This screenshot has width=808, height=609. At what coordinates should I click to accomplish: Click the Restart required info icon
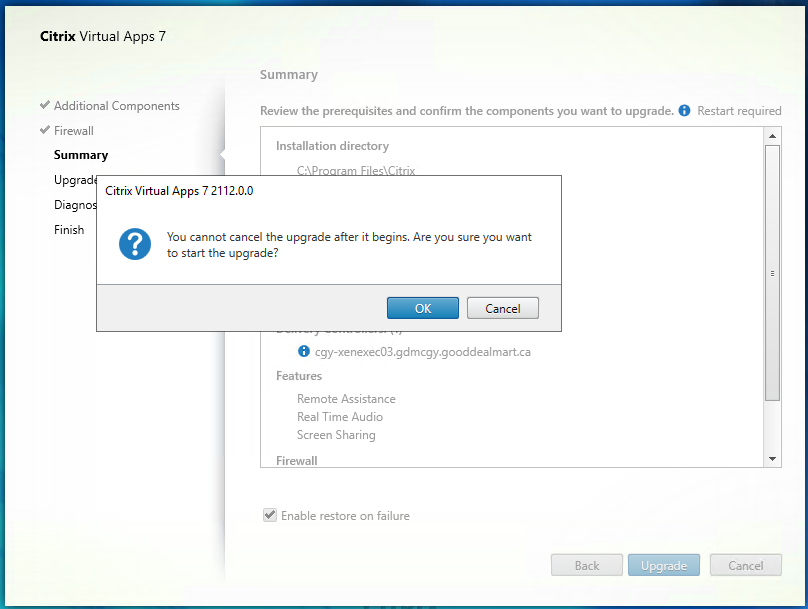coord(684,110)
